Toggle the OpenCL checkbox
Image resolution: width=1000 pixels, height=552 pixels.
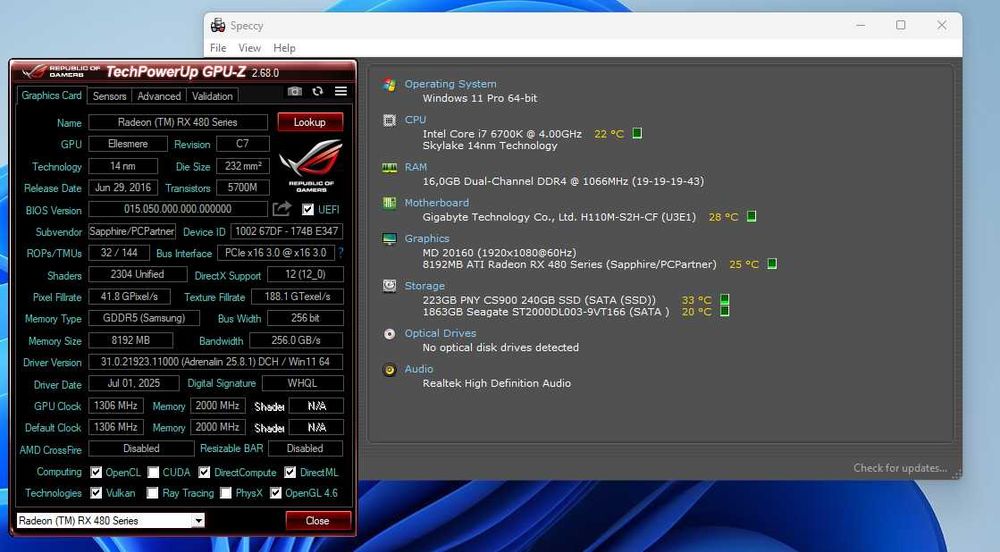pos(96,472)
